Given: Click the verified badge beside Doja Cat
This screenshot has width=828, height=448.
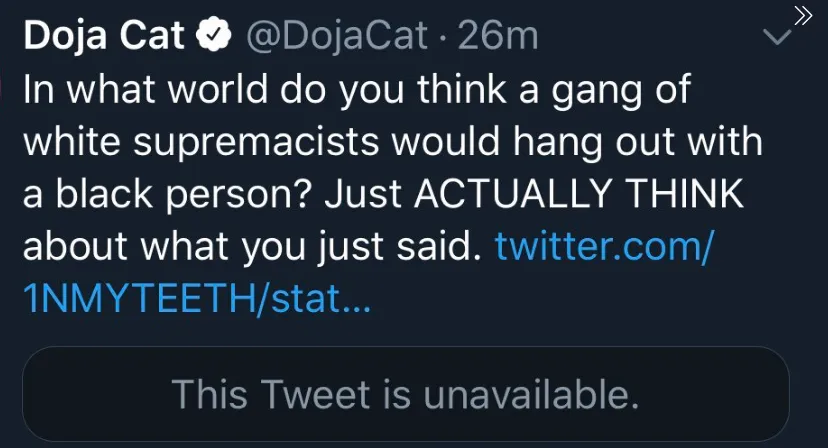Looking at the screenshot, I should (214, 35).
